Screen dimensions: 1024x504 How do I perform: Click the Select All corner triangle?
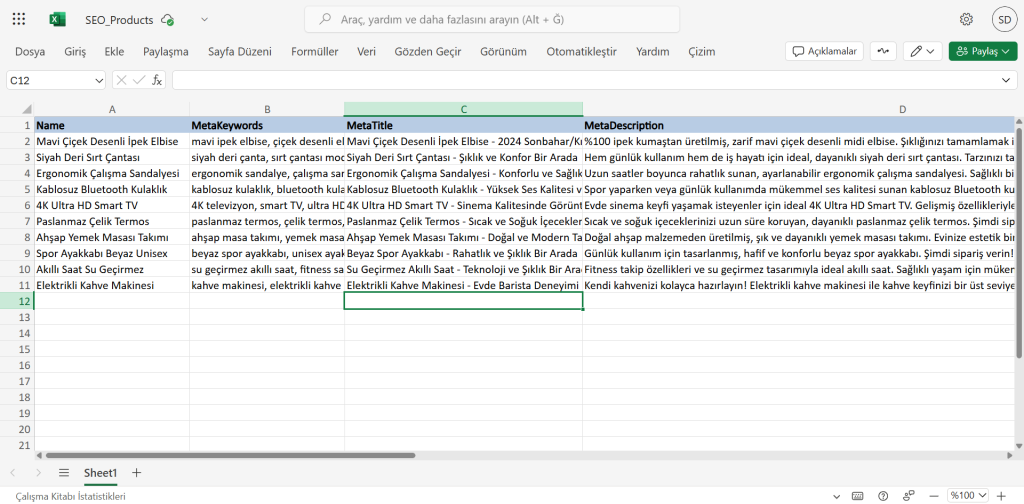(x=27, y=110)
